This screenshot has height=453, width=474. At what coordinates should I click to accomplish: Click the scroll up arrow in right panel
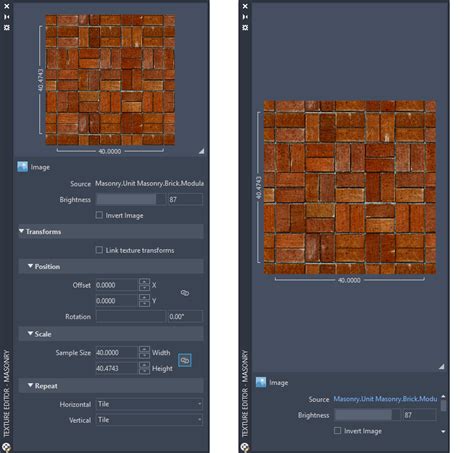443,396
